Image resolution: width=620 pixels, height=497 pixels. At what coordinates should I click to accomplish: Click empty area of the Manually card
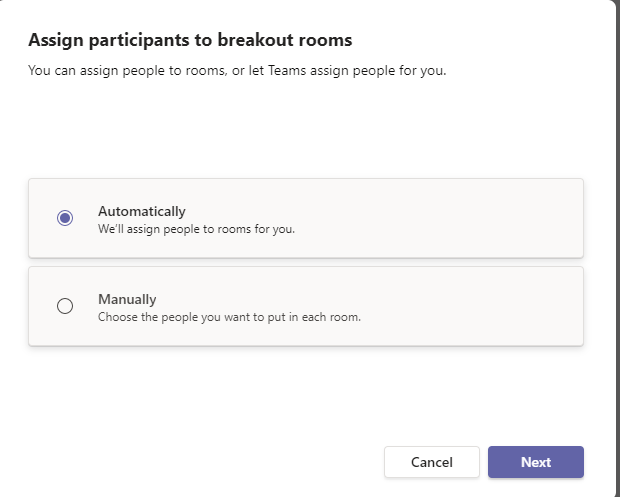click(x=450, y=306)
